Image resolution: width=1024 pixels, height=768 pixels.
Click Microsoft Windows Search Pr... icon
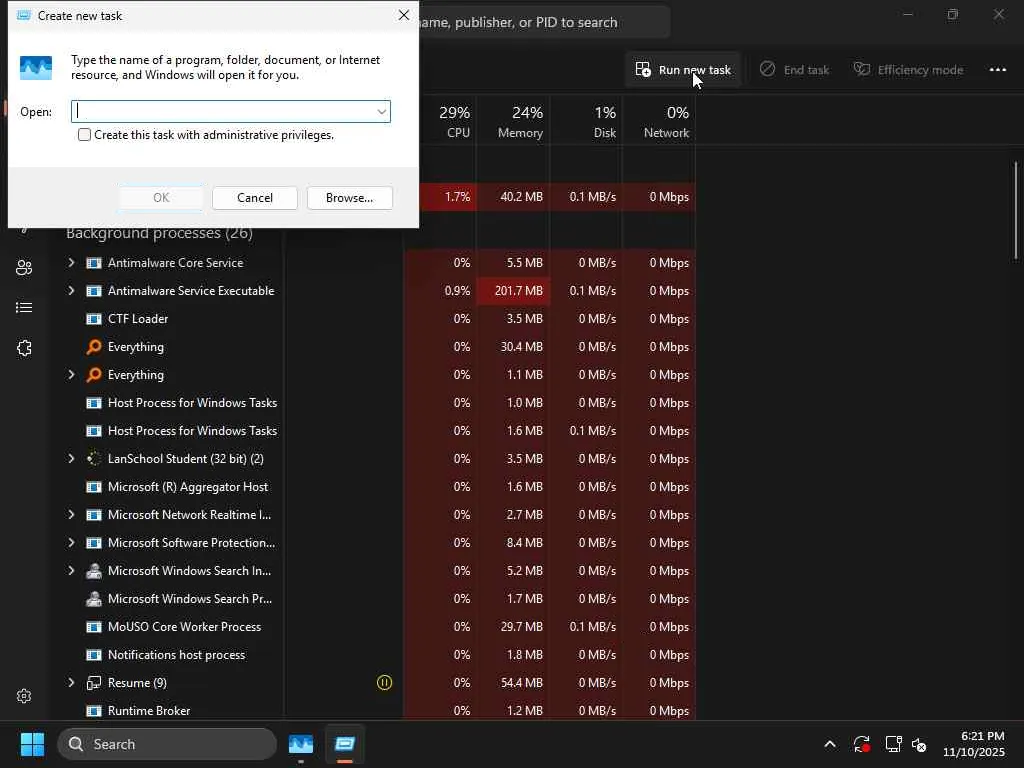[94, 598]
